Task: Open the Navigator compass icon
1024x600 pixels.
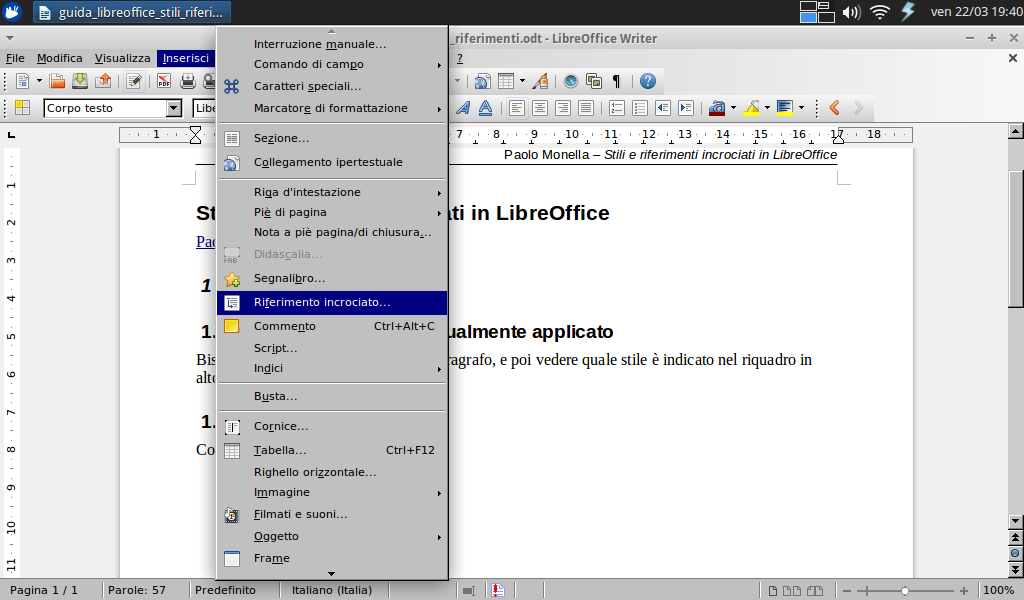Action: (x=571, y=81)
